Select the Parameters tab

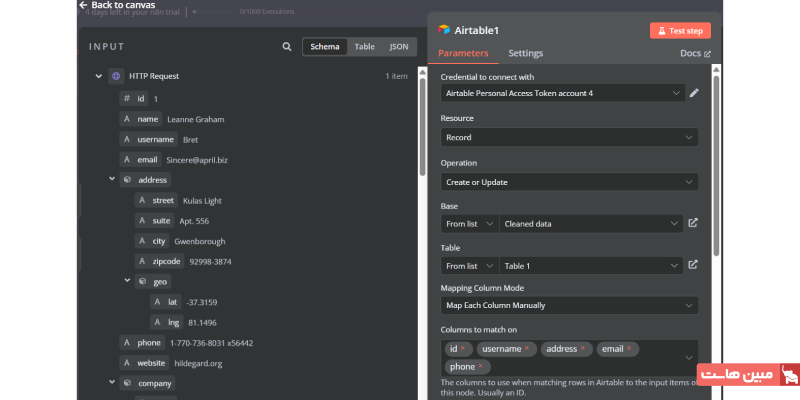coord(463,53)
